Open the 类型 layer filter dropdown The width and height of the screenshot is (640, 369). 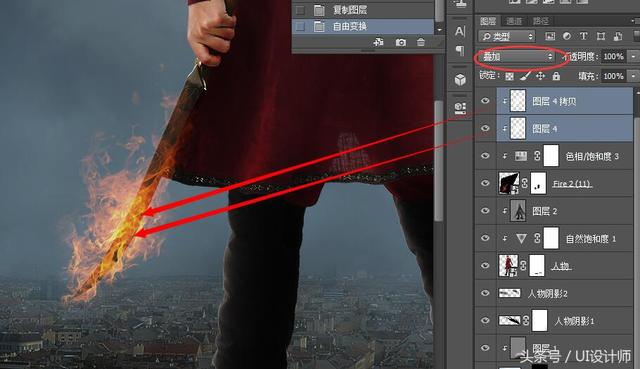(x=507, y=36)
